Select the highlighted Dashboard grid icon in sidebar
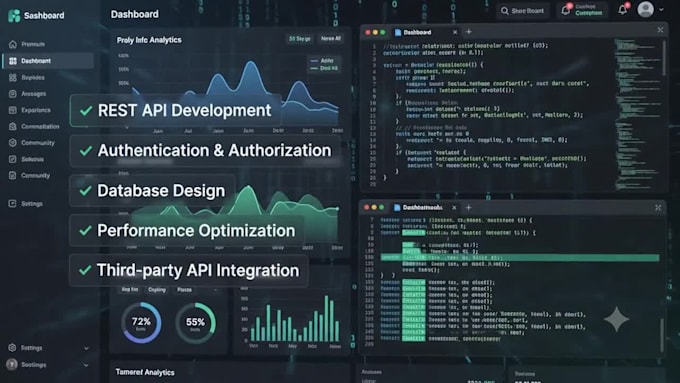Screen dimensions: 680x383 [x=13, y=61]
